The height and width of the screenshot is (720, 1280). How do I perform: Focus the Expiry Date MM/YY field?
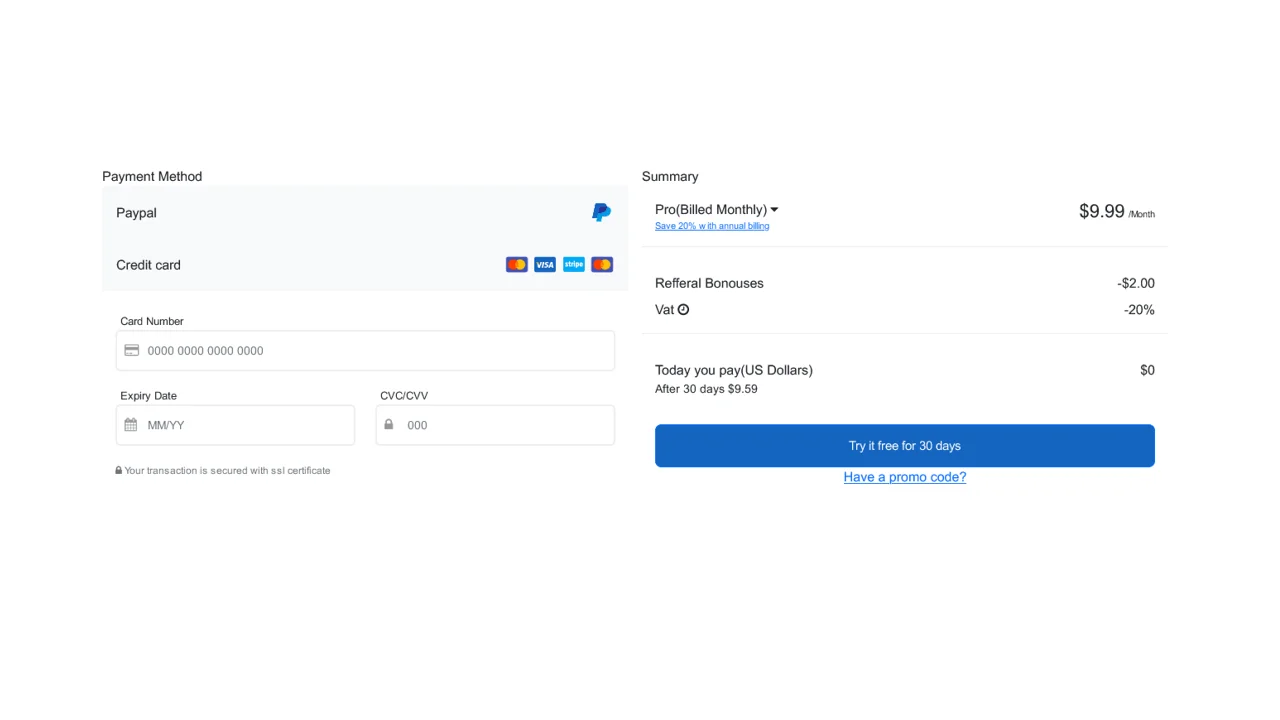click(235, 425)
